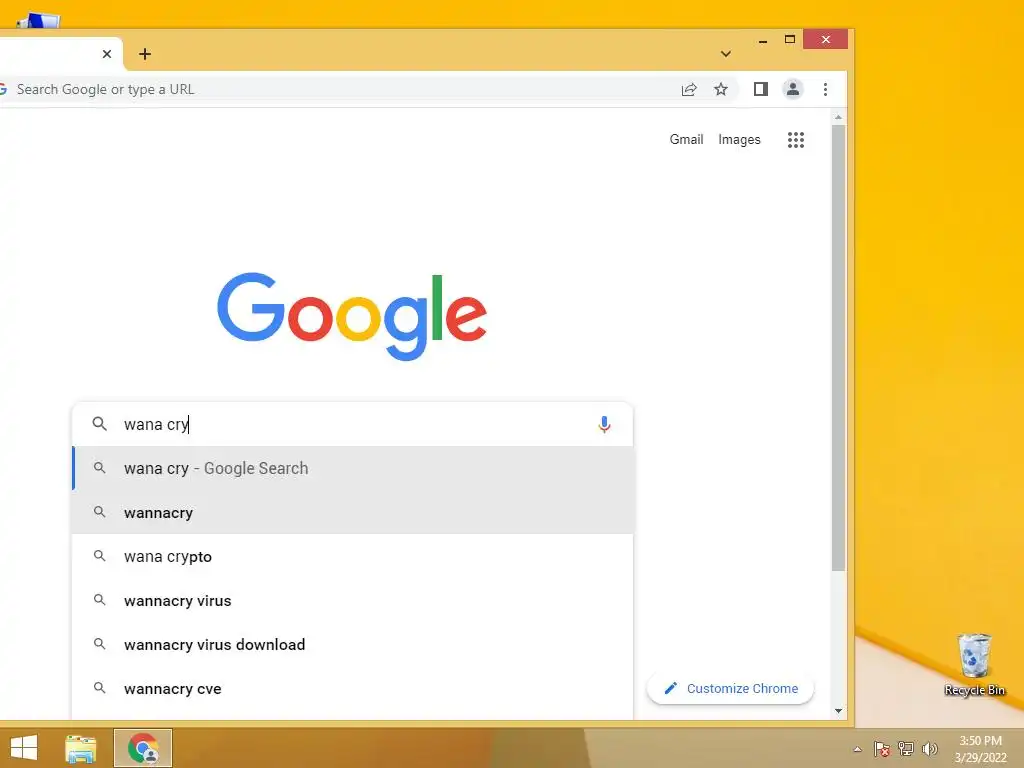The width and height of the screenshot is (1024, 768).
Task: Open a new tab with plus button
Action: pyautogui.click(x=145, y=54)
